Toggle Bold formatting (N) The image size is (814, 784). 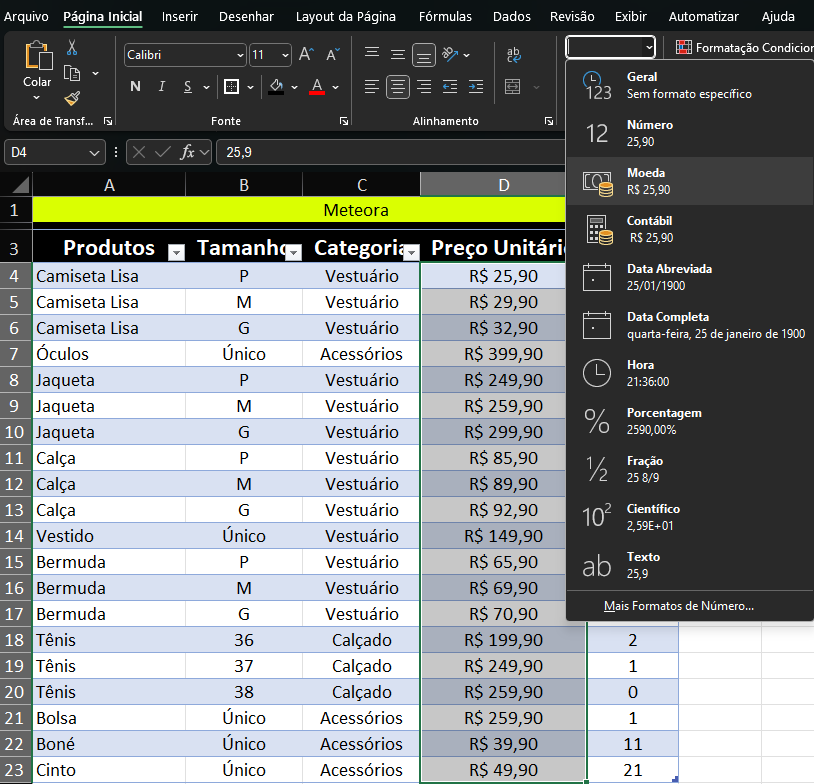135,87
